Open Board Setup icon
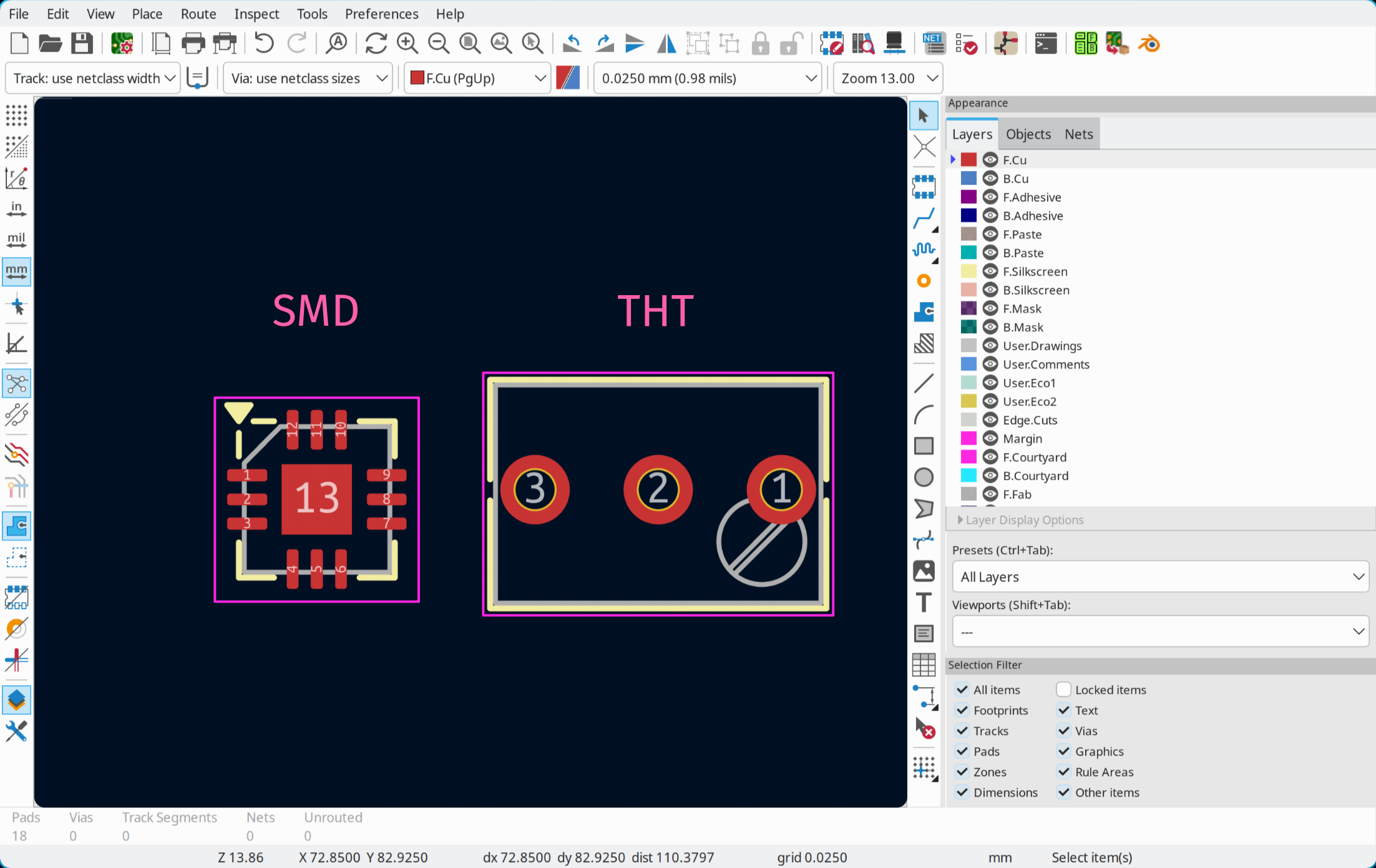Image resolution: width=1376 pixels, height=868 pixels. [122, 44]
